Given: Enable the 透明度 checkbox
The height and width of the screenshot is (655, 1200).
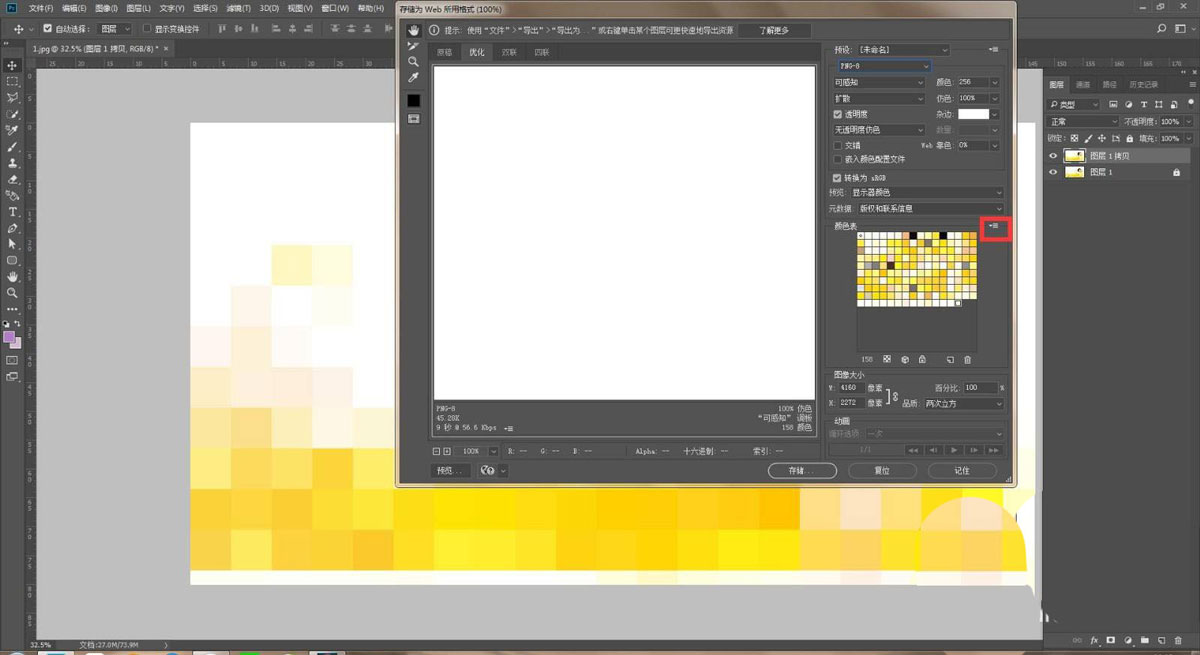Looking at the screenshot, I should [838, 114].
